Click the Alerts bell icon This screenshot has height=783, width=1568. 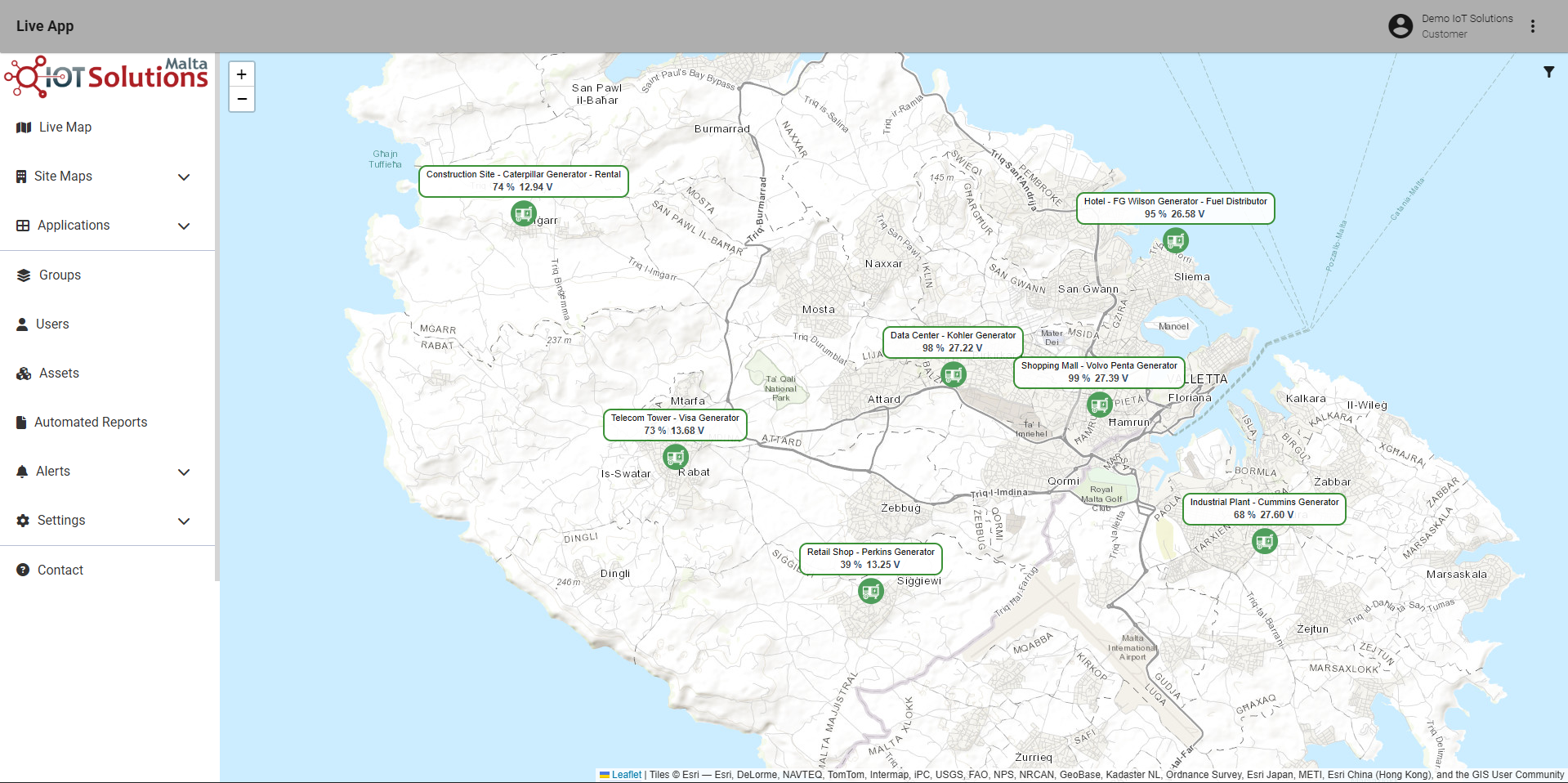22,472
